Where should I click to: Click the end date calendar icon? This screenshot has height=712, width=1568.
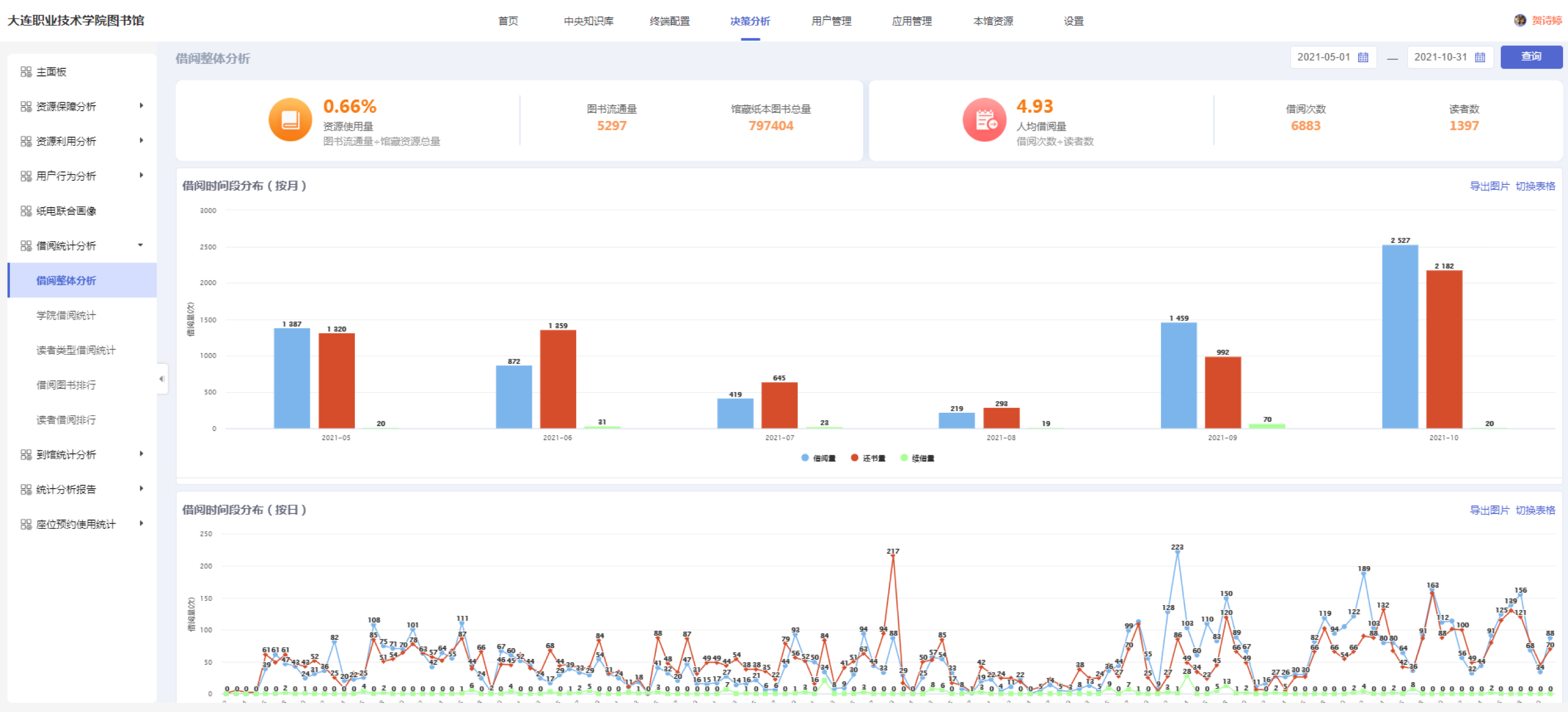[x=1480, y=57]
